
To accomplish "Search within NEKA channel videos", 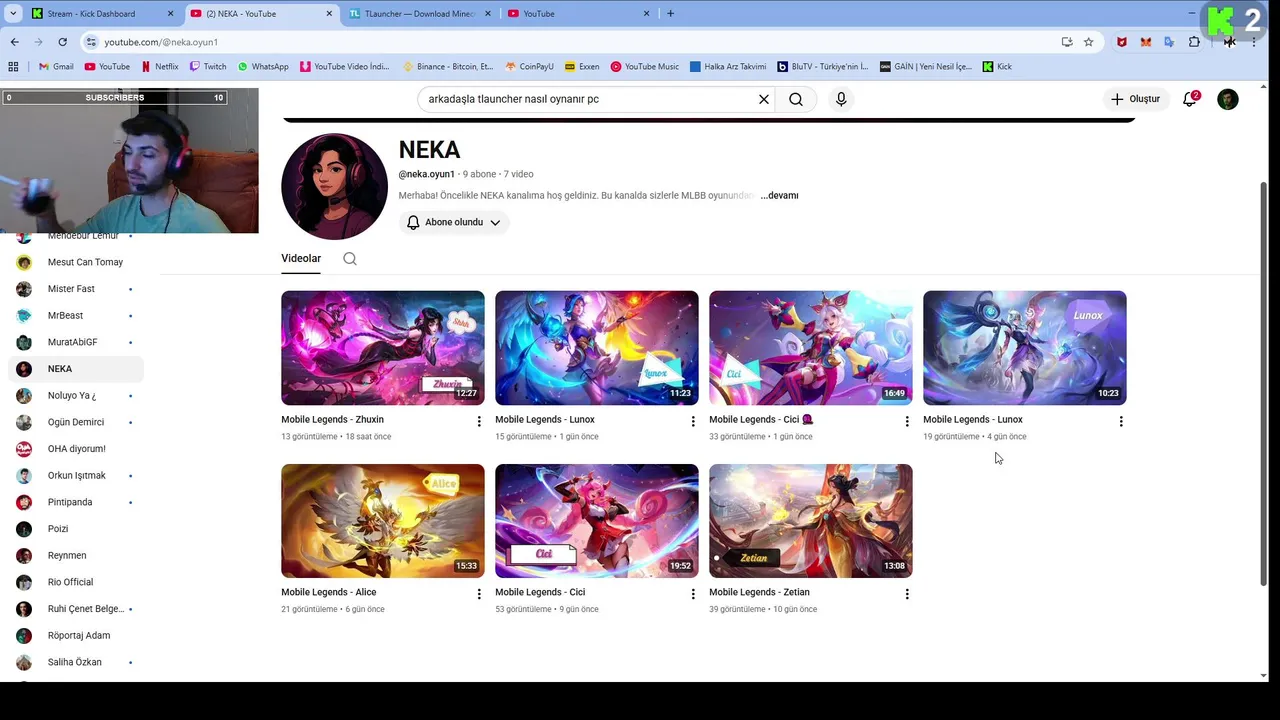I will pyautogui.click(x=350, y=259).
